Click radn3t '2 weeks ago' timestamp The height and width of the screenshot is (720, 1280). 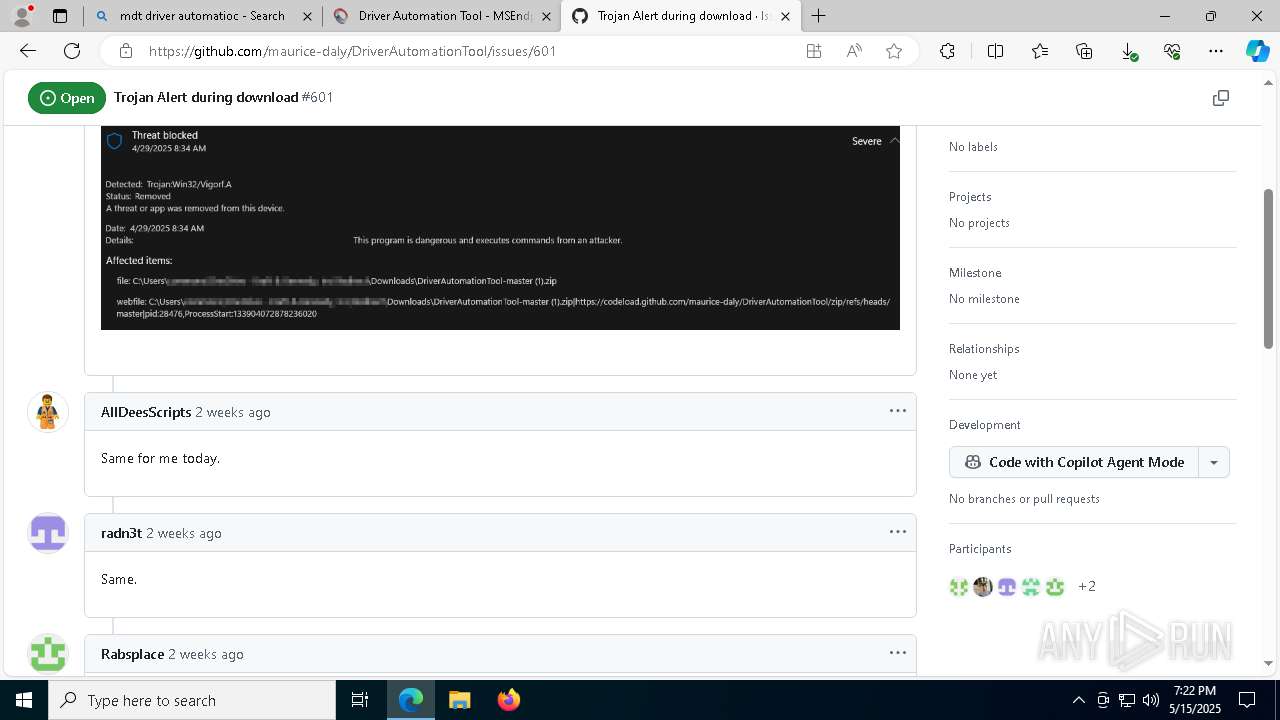[184, 533]
